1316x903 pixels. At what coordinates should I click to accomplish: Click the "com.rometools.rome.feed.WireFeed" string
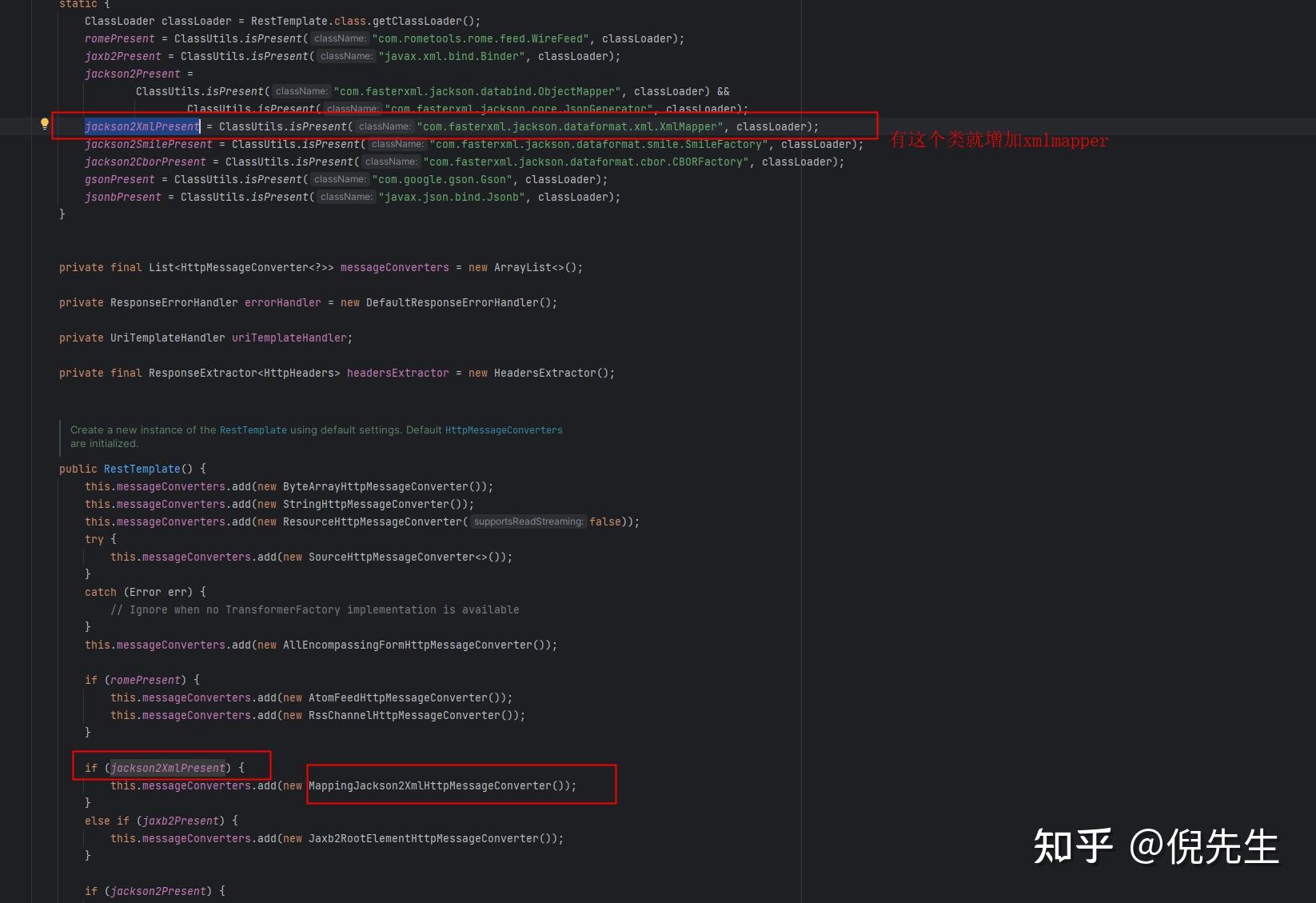pos(481,38)
